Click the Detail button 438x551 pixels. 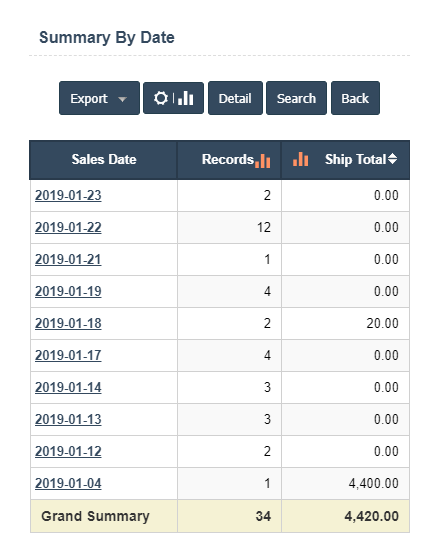coord(235,98)
